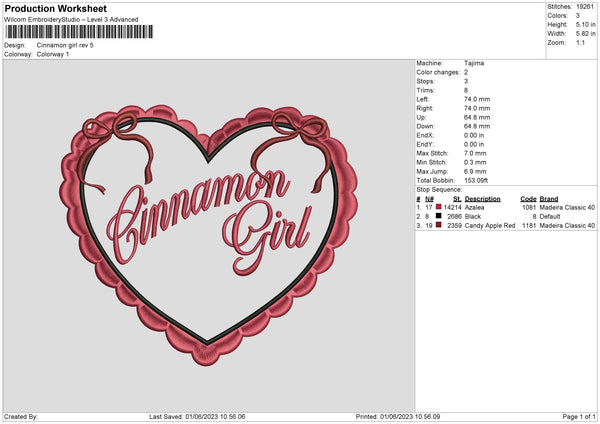The image size is (600, 424).
Task: Click the 'Page 1 of 1' footer text
Action: [579, 417]
